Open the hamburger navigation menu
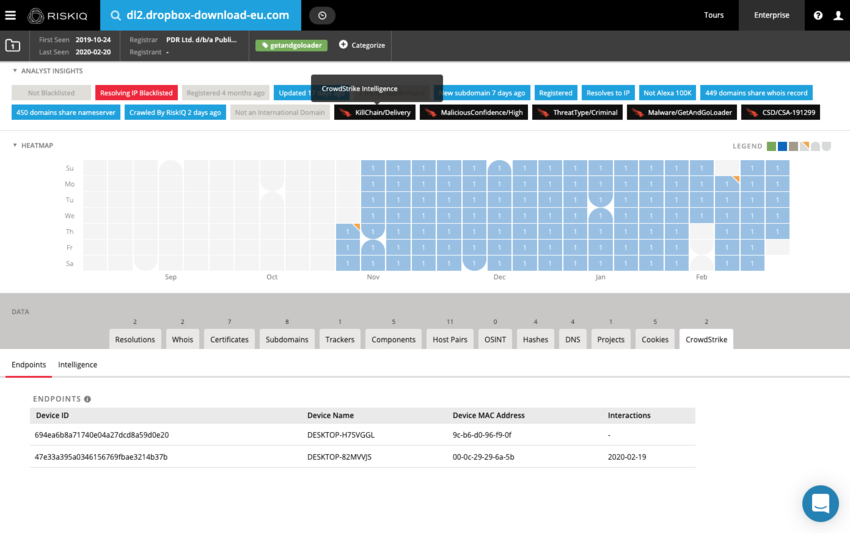This screenshot has height=533, width=850. pyautogui.click(x=10, y=15)
